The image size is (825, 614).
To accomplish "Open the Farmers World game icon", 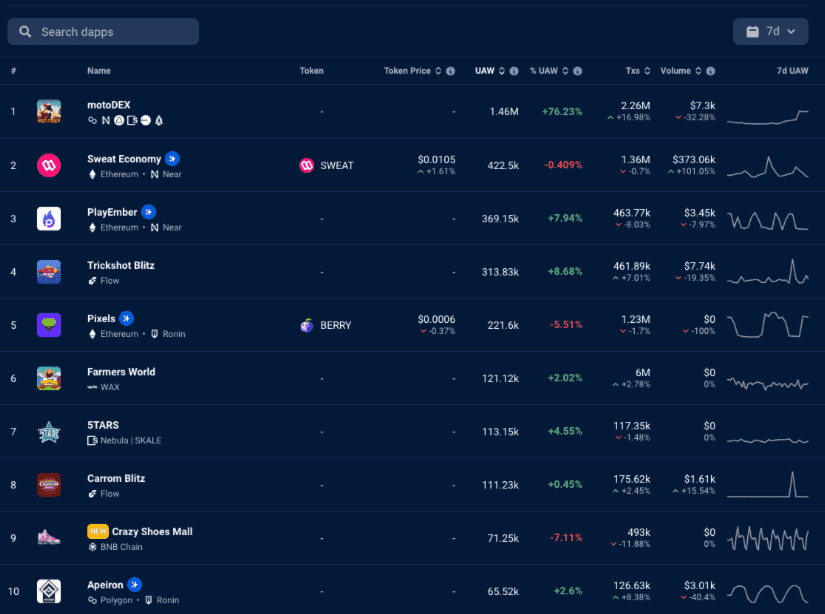I will (49, 378).
